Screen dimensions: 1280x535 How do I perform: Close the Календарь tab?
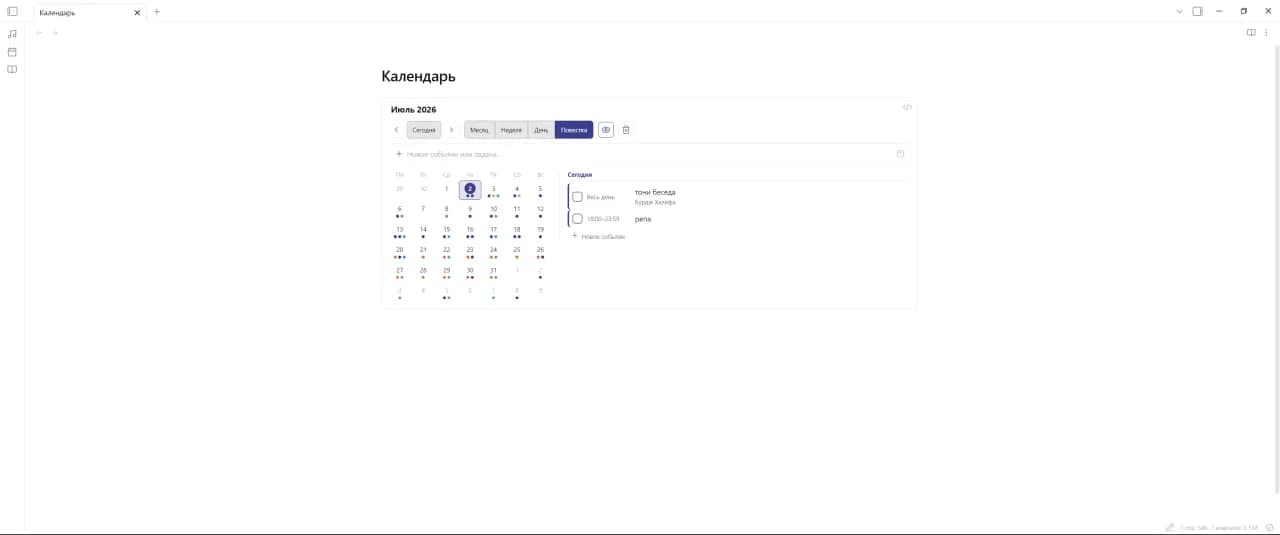[x=137, y=12]
